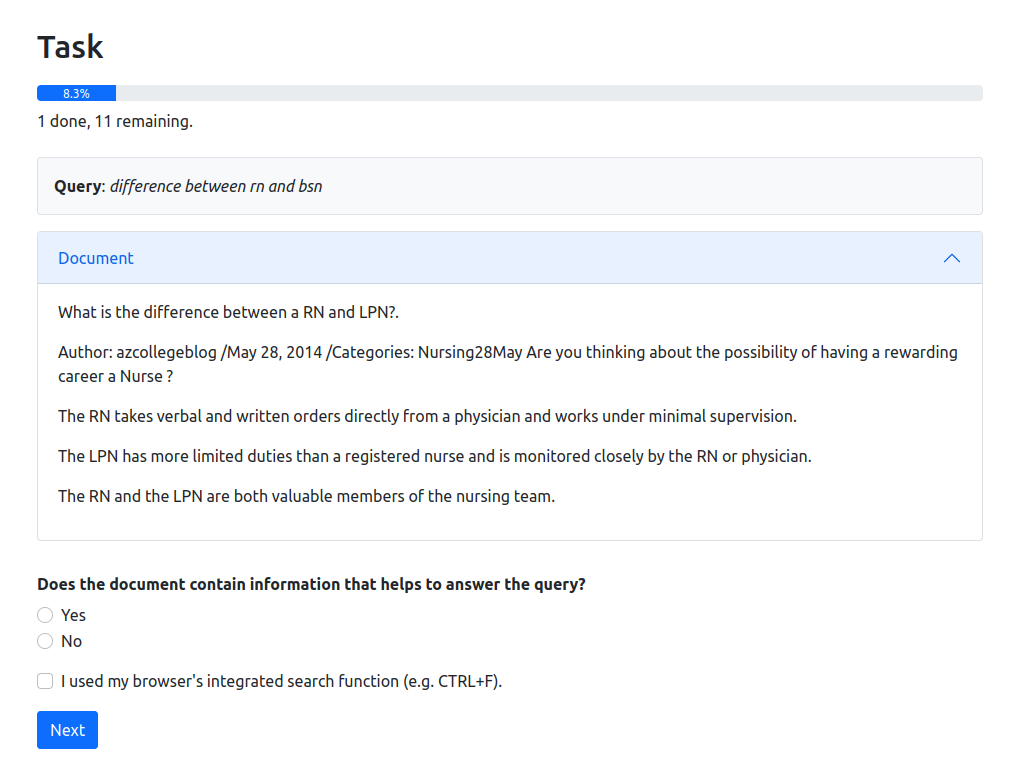
Task: Click the 'I used my browser's integrated search' label
Action: (x=281, y=681)
